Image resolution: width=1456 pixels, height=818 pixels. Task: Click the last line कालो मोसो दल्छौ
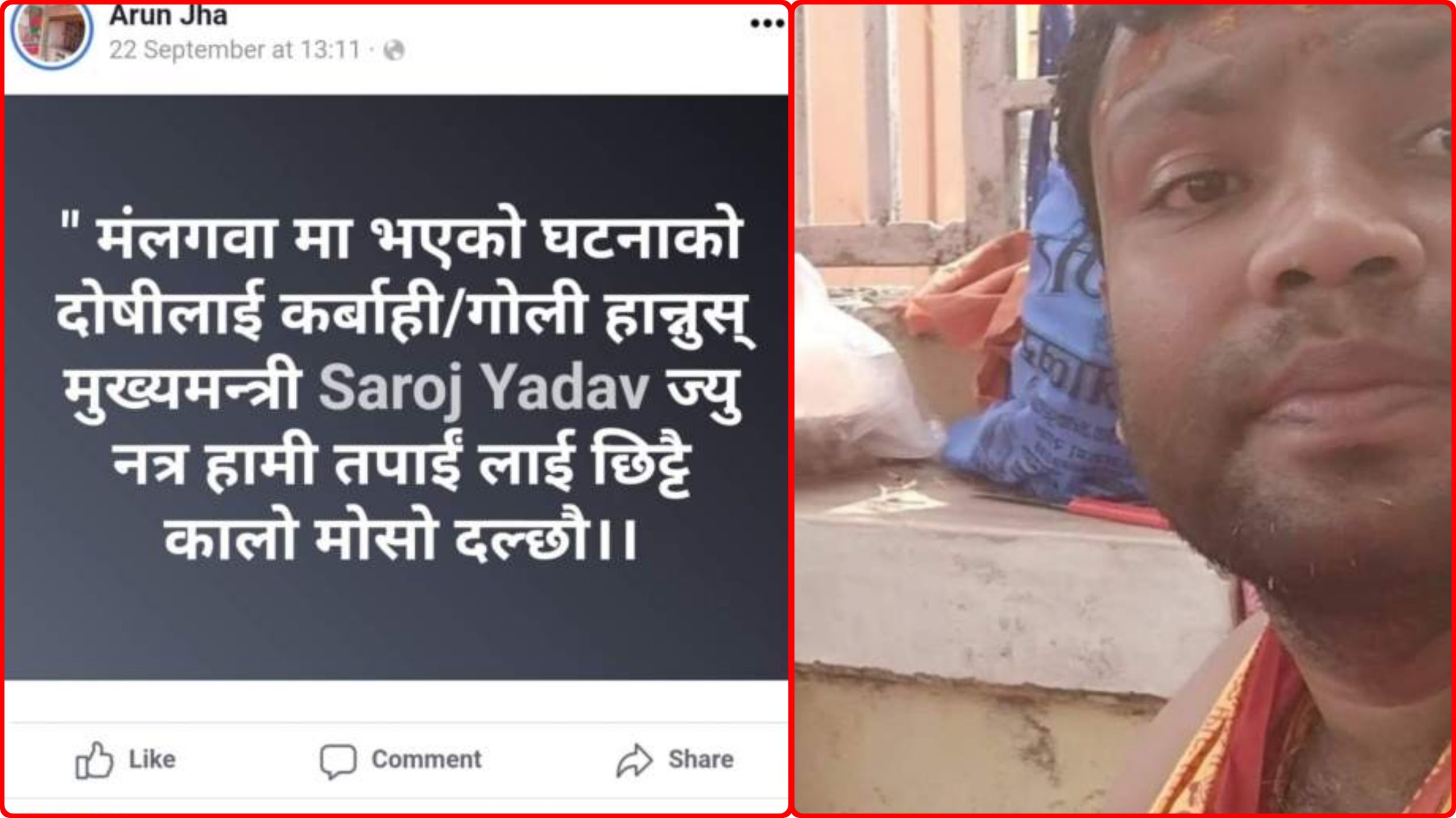tap(400, 539)
